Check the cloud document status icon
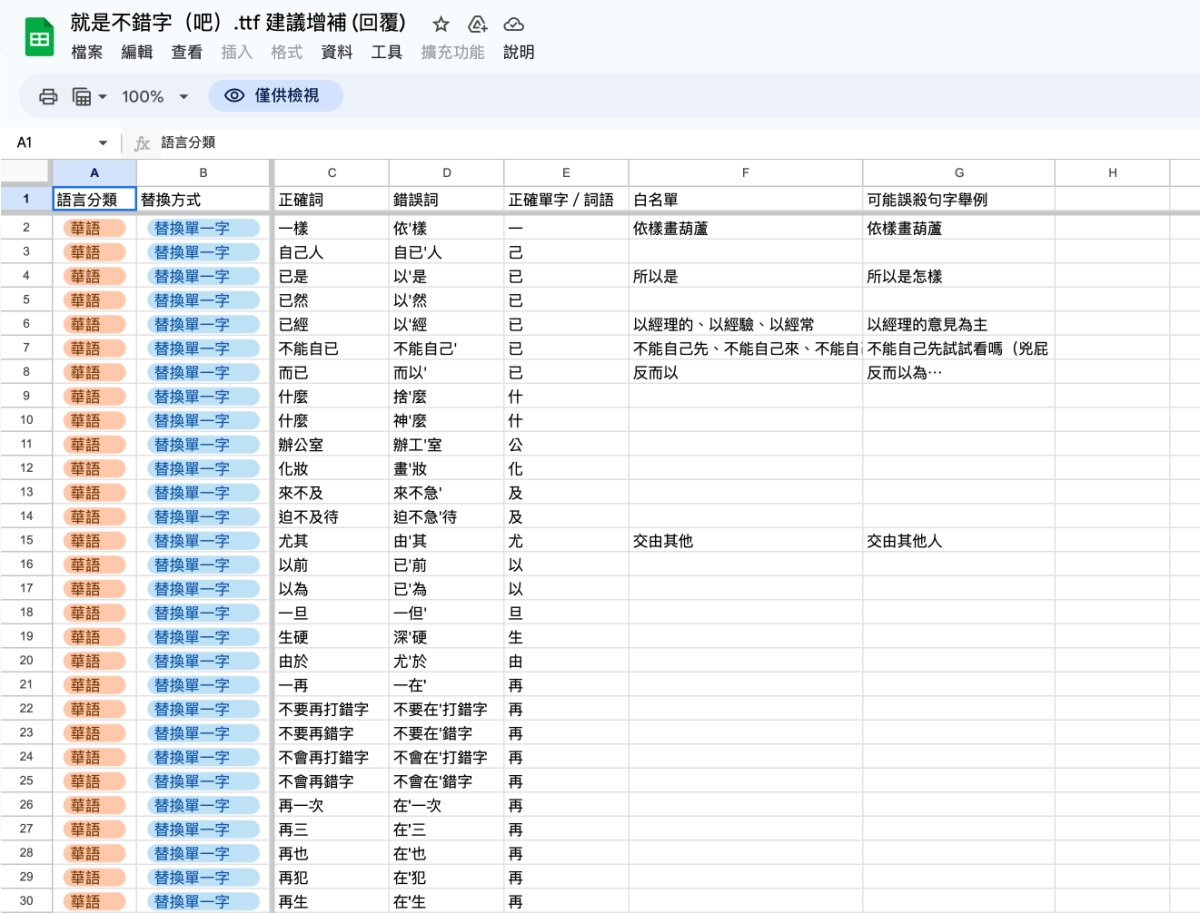Screen dimensions: 1200x913 513,25
